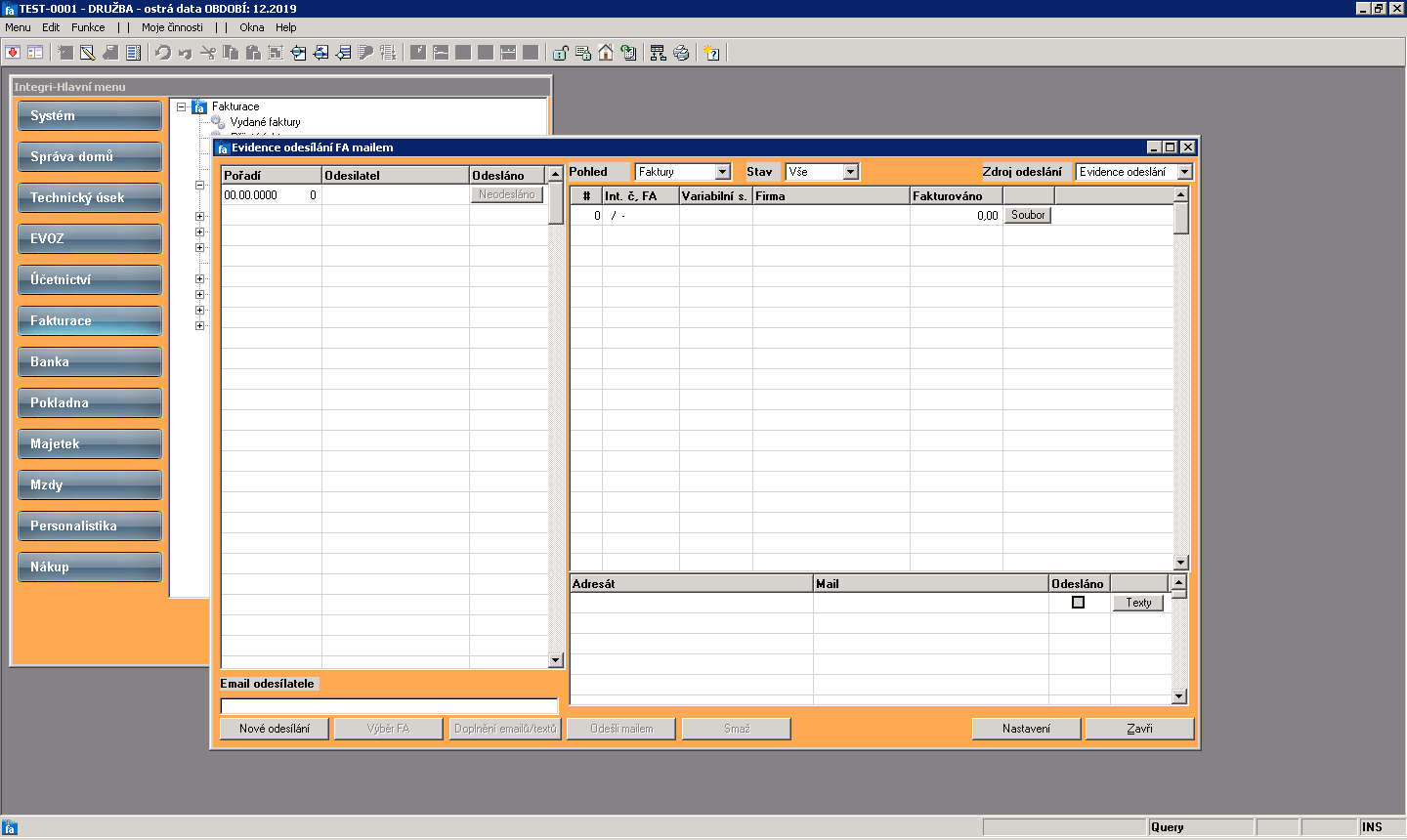Click the red arrow icon in toolbar
Image resolution: width=1407 pixels, height=840 pixels.
[x=13, y=53]
